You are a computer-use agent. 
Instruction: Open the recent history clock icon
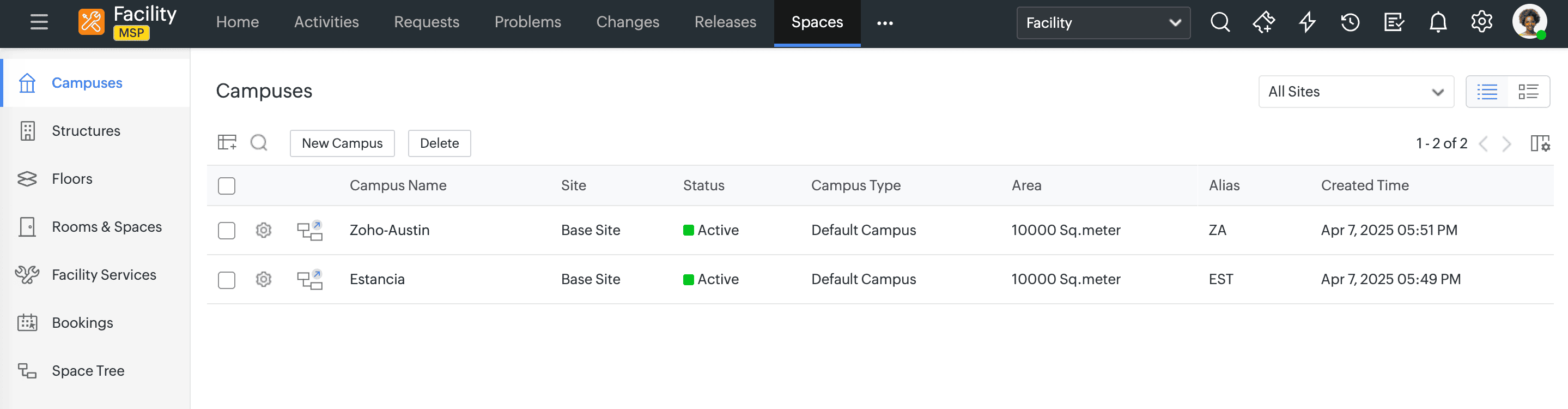(1350, 22)
